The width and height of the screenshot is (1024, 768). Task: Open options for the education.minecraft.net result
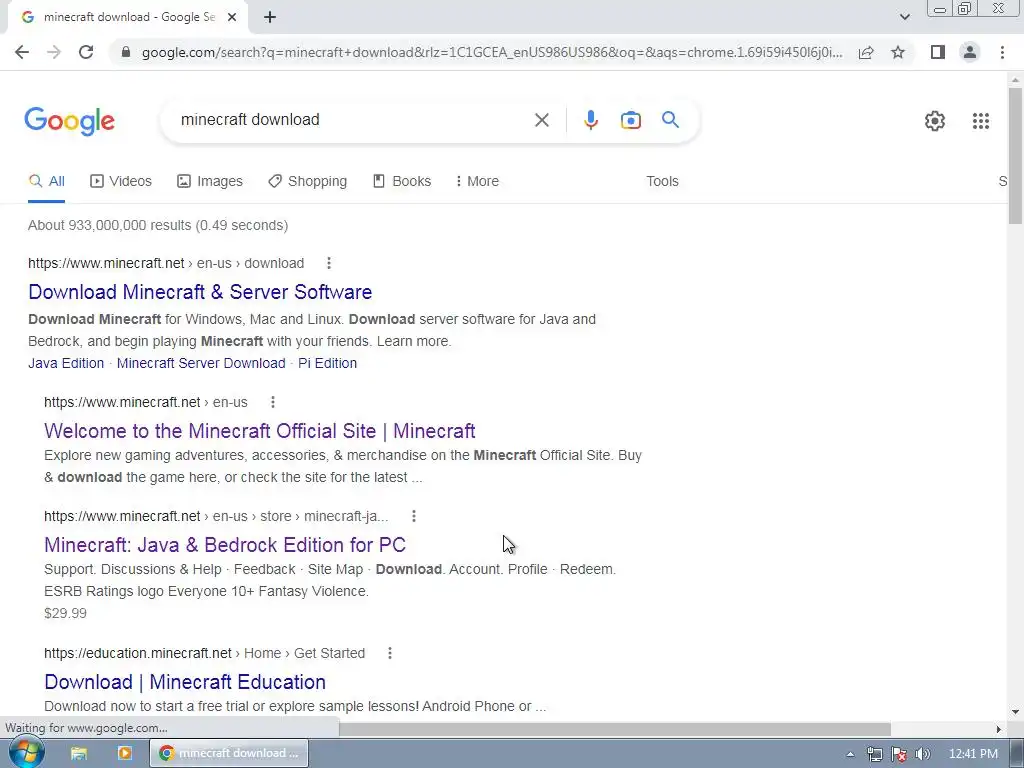(389, 653)
